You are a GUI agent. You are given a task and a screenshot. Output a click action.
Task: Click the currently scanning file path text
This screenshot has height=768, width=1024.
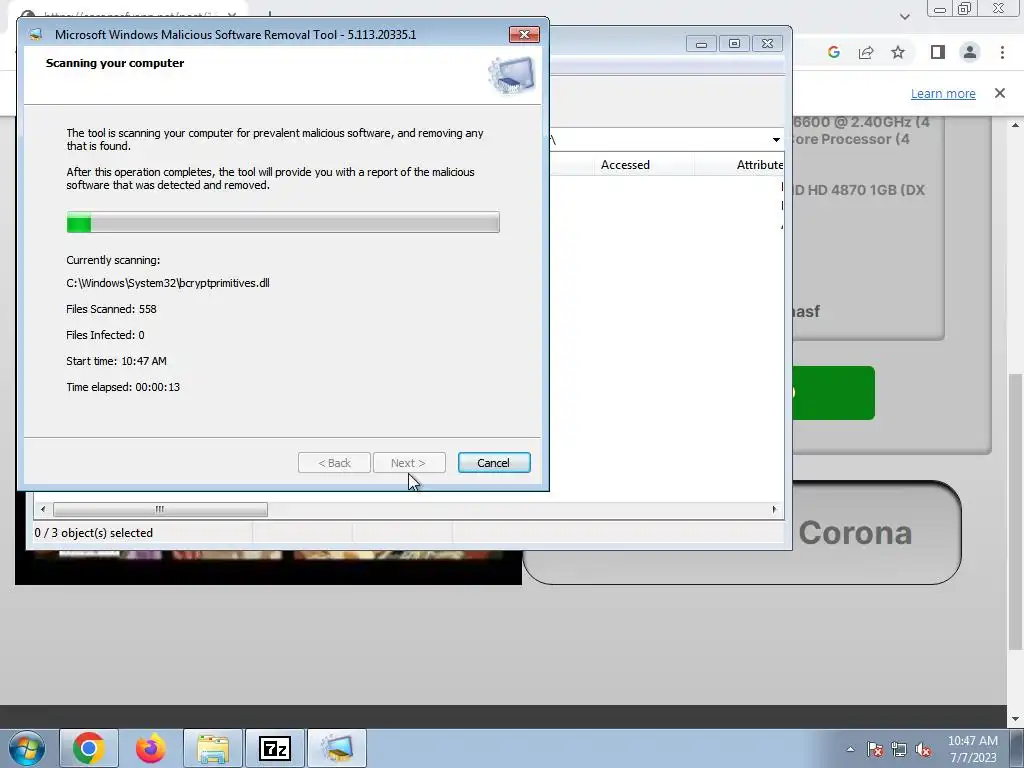(168, 283)
